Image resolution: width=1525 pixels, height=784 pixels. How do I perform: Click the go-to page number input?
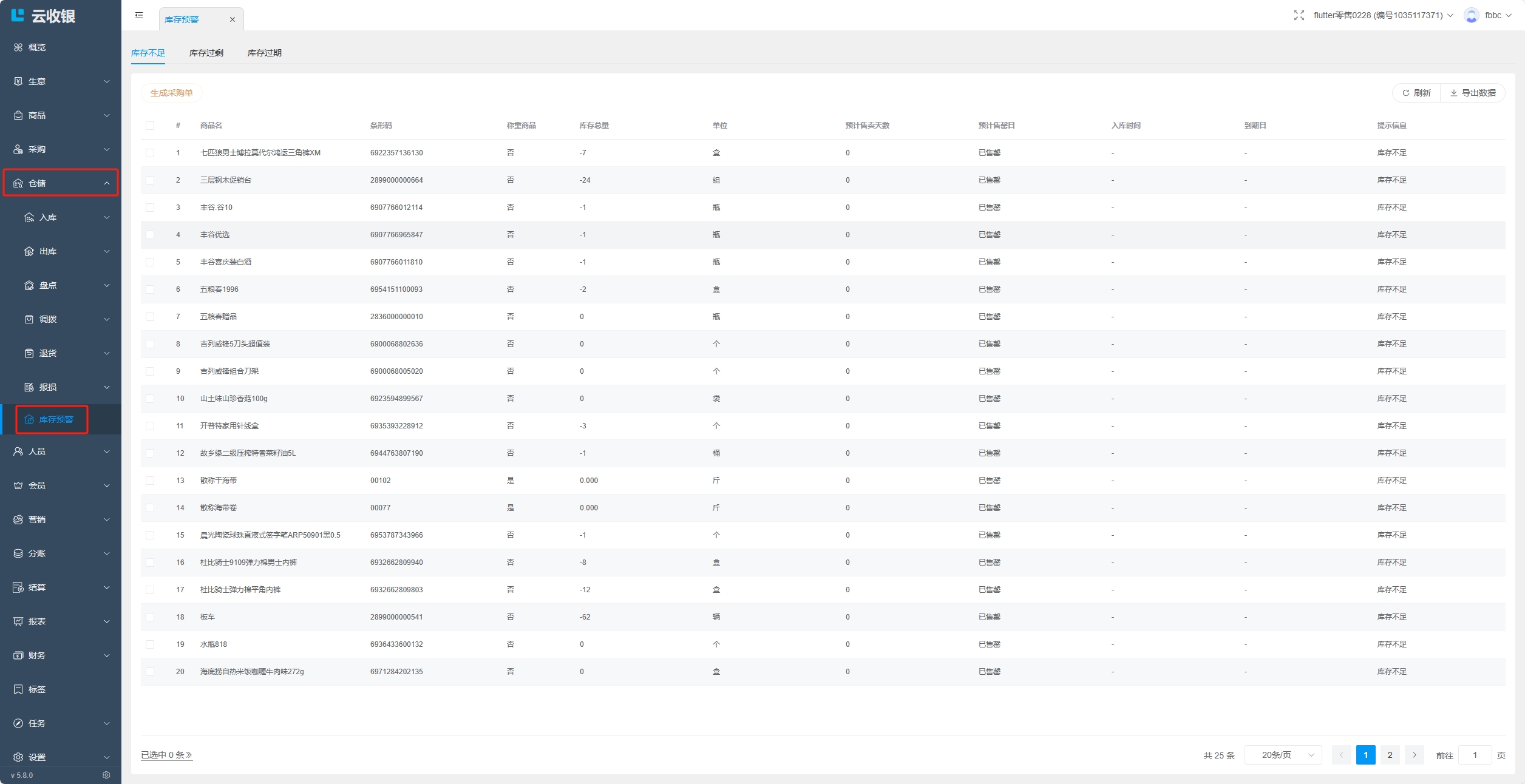[1474, 755]
